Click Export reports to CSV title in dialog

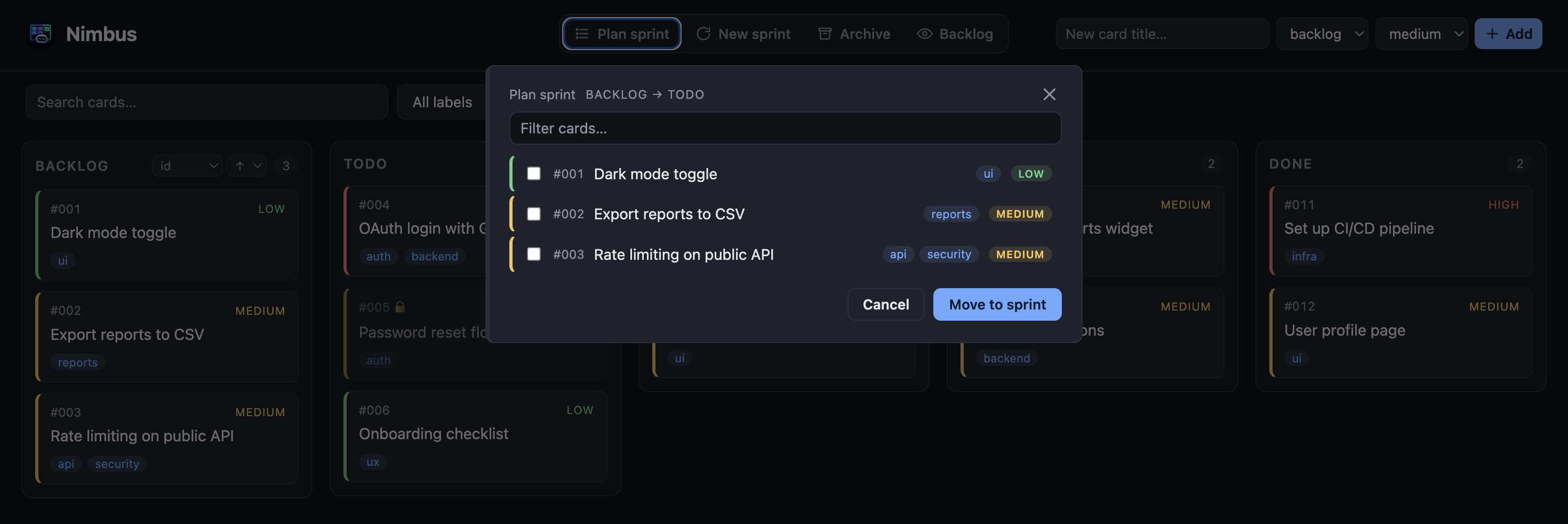coord(669,214)
